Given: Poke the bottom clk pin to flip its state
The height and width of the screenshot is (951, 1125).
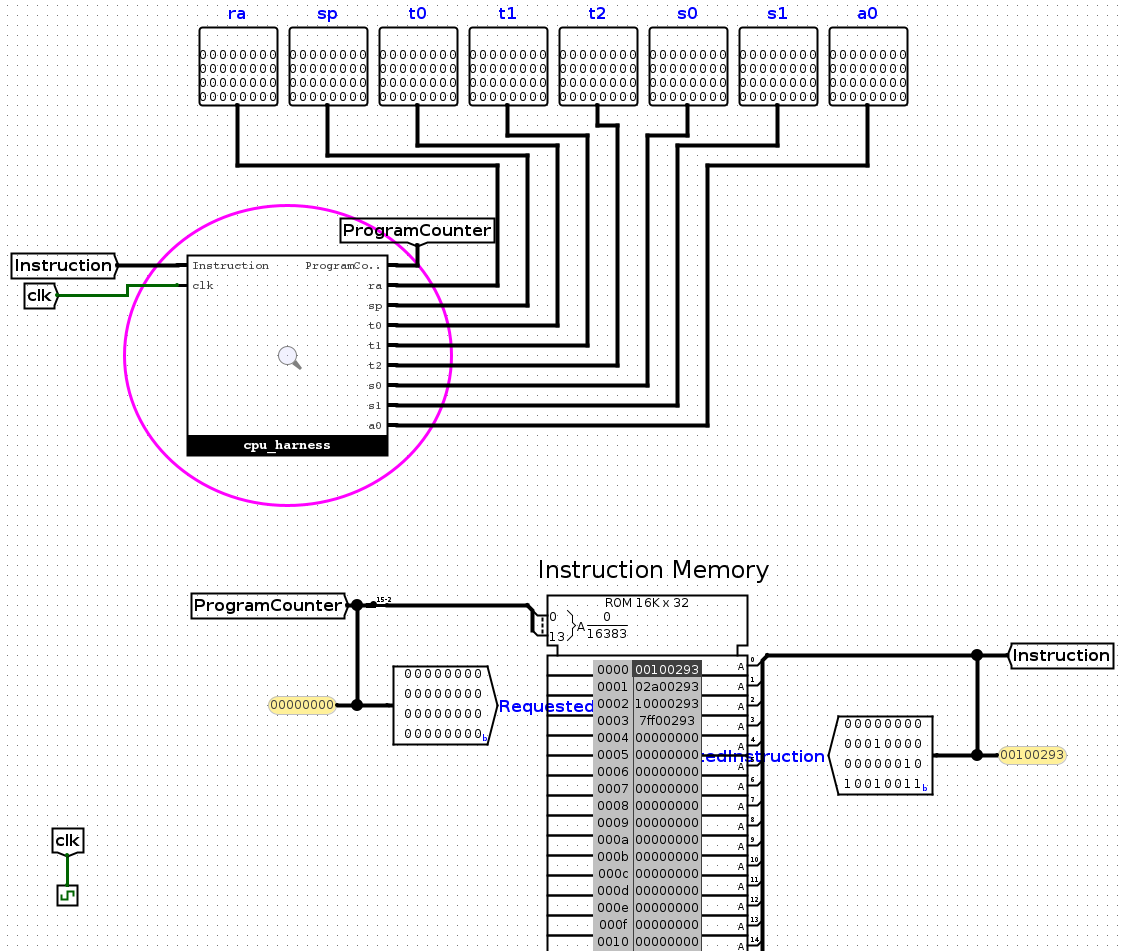Looking at the screenshot, I should pyautogui.click(x=66, y=841).
